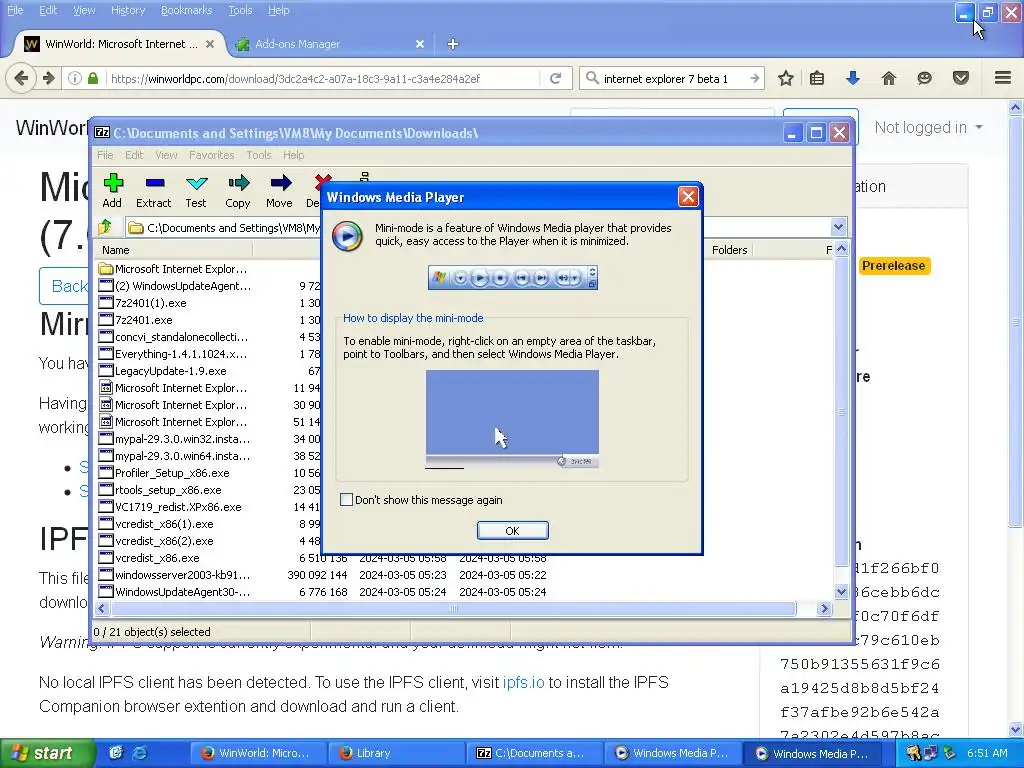
Task: Submit search with arrow in search box
Action: [x=754, y=78]
